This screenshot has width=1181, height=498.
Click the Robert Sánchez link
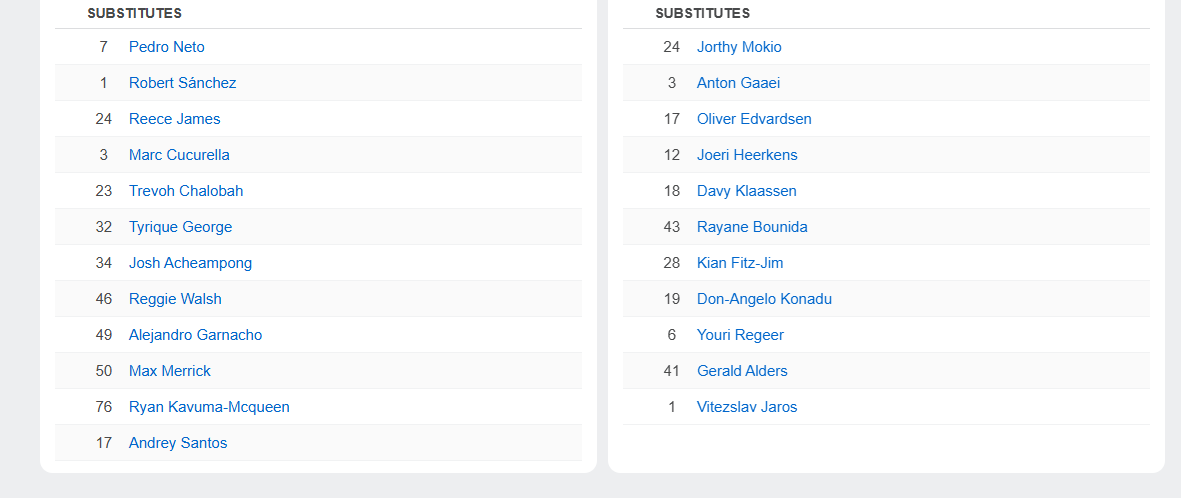click(x=182, y=83)
